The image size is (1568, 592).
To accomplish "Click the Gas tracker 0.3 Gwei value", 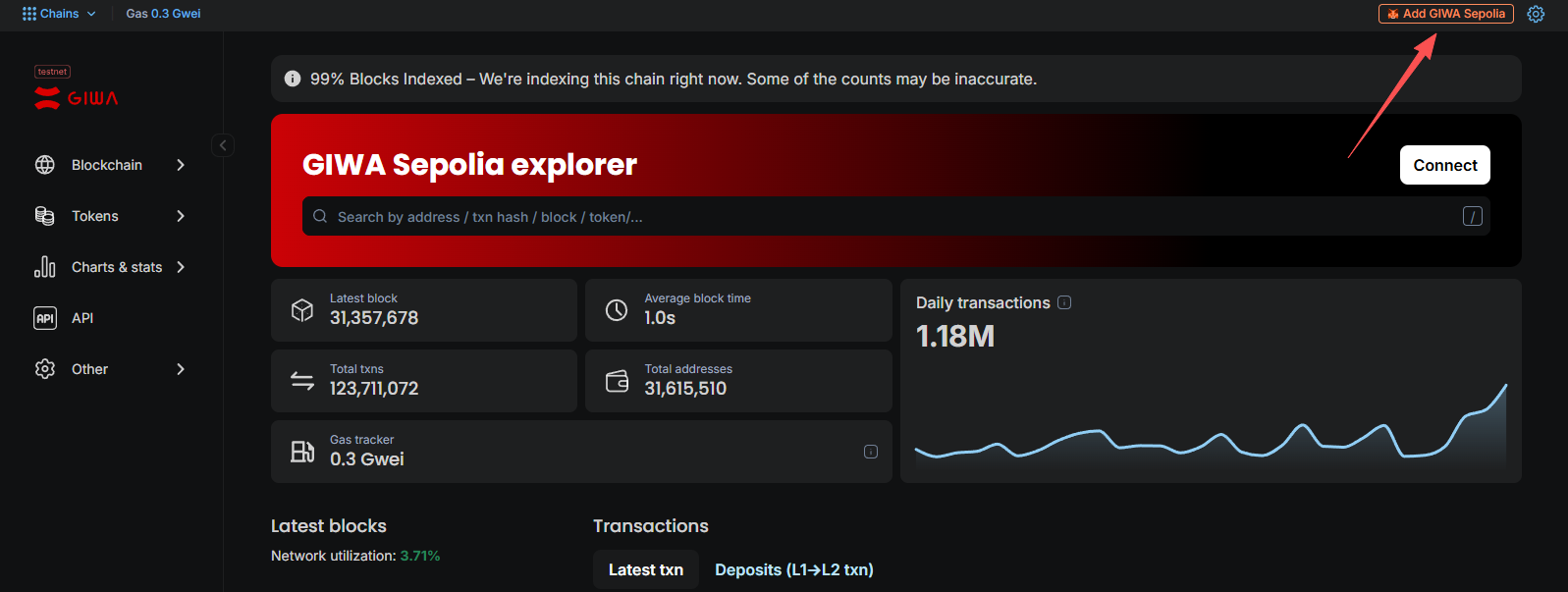I will pos(367,459).
